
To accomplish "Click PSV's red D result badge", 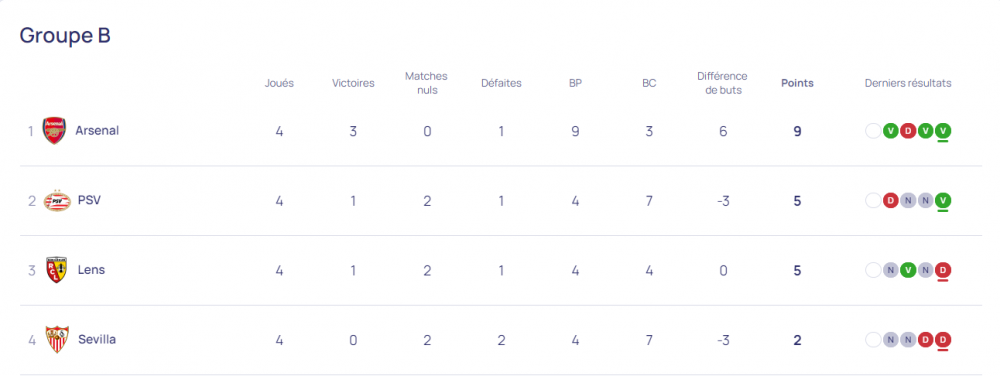I will pyautogui.click(x=890, y=201).
